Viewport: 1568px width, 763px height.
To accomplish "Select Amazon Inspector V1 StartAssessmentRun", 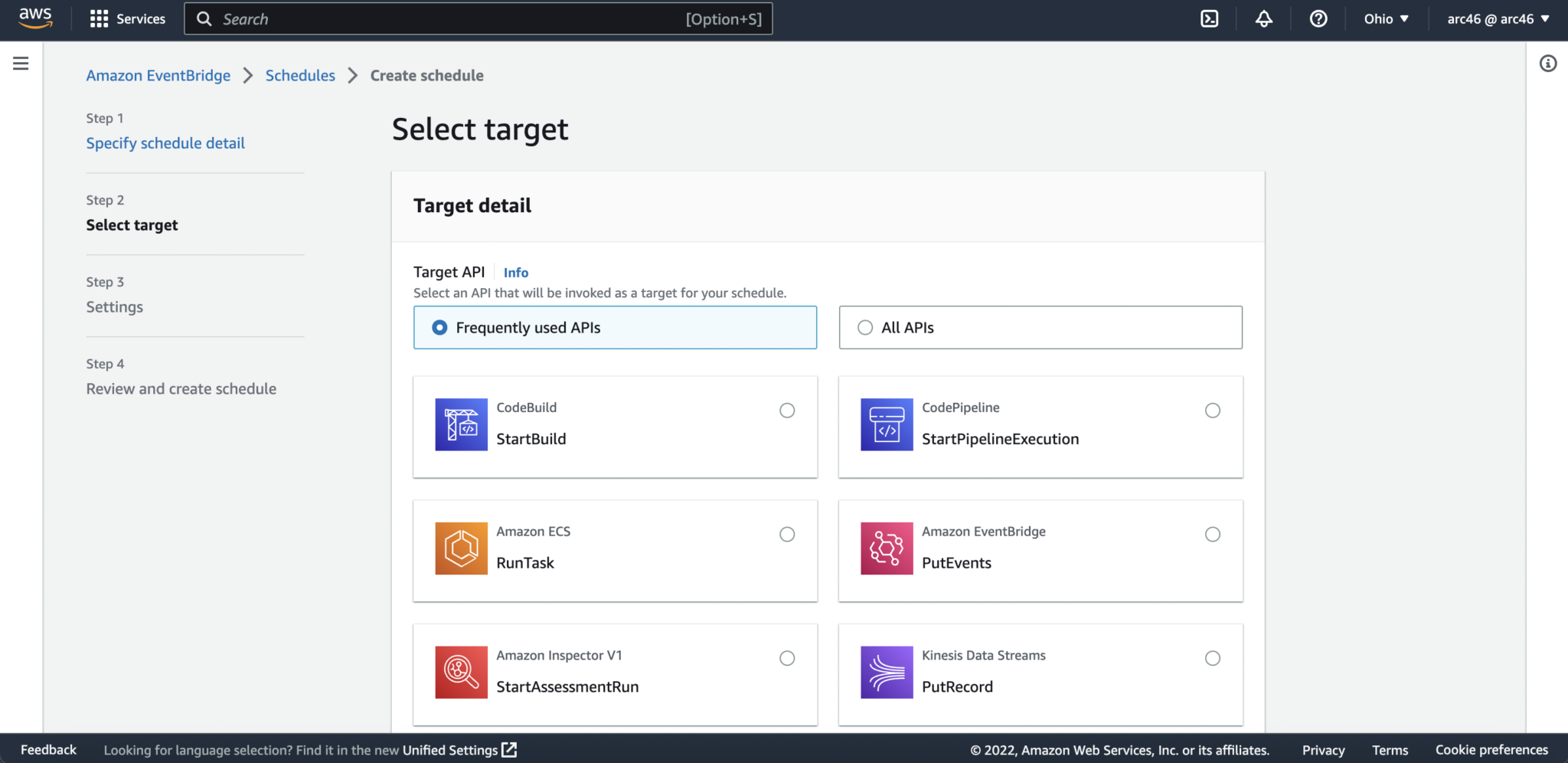I will pyautogui.click(x=787, y=657).
